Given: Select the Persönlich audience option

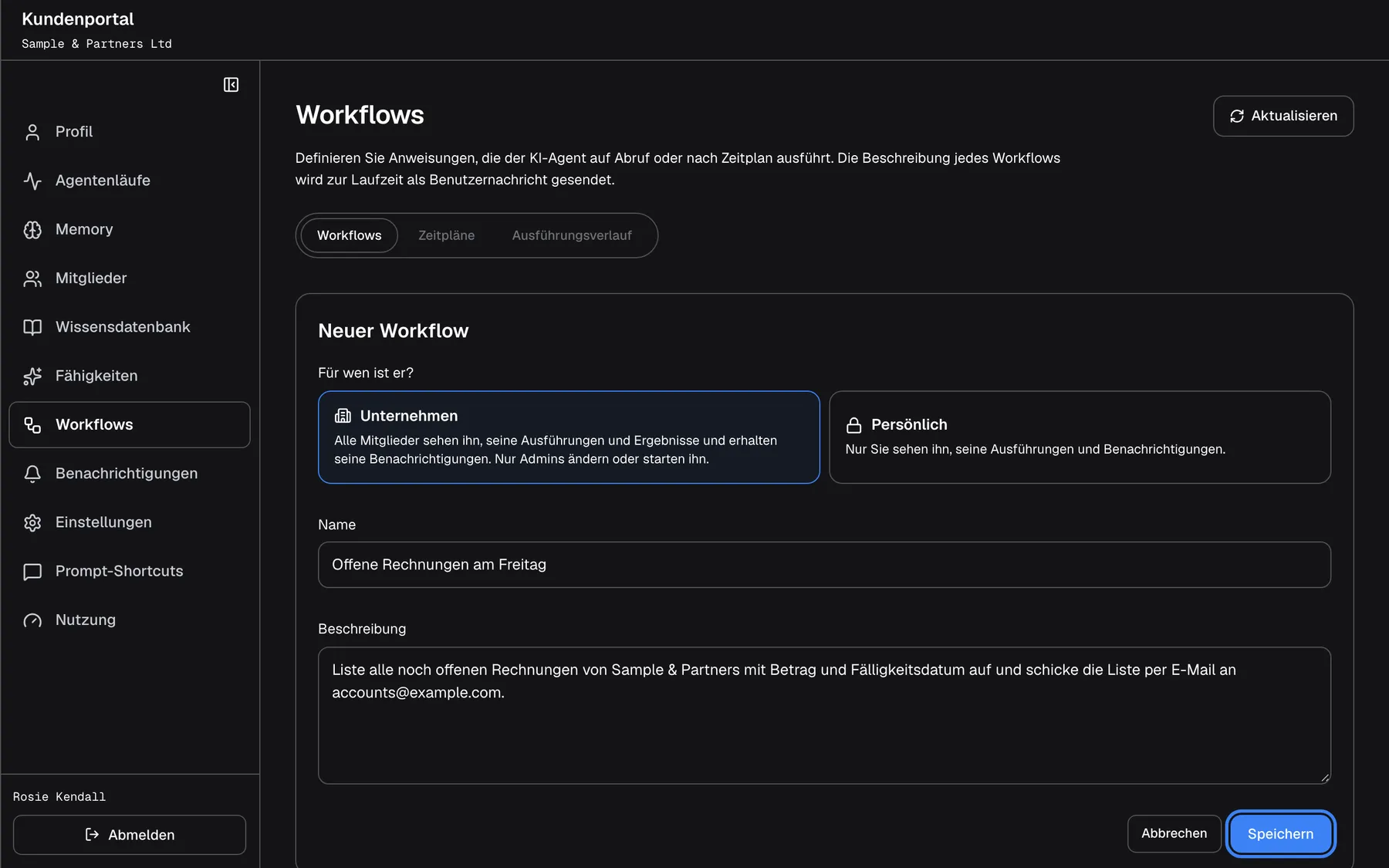Looking at the screenshot, I should [1080, 437].
